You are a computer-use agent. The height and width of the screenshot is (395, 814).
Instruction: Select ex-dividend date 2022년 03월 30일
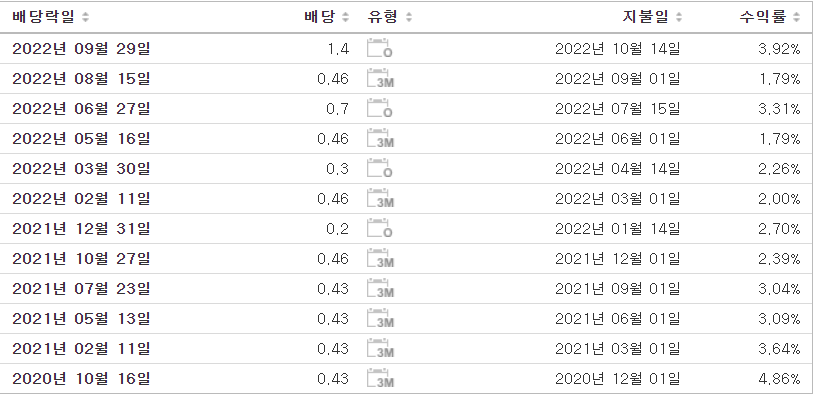click(x=82, y=169)
